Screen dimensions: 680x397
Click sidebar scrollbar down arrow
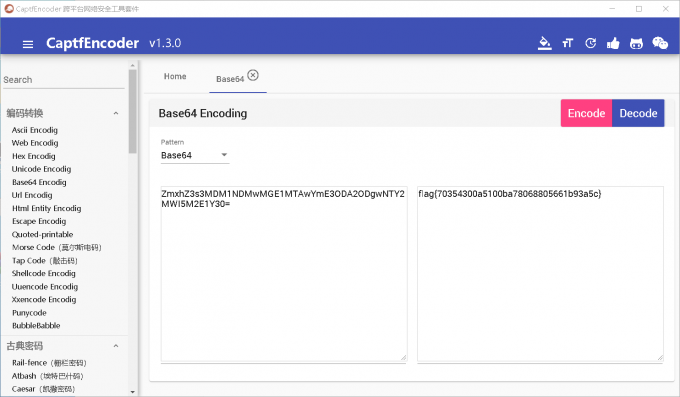133,392
